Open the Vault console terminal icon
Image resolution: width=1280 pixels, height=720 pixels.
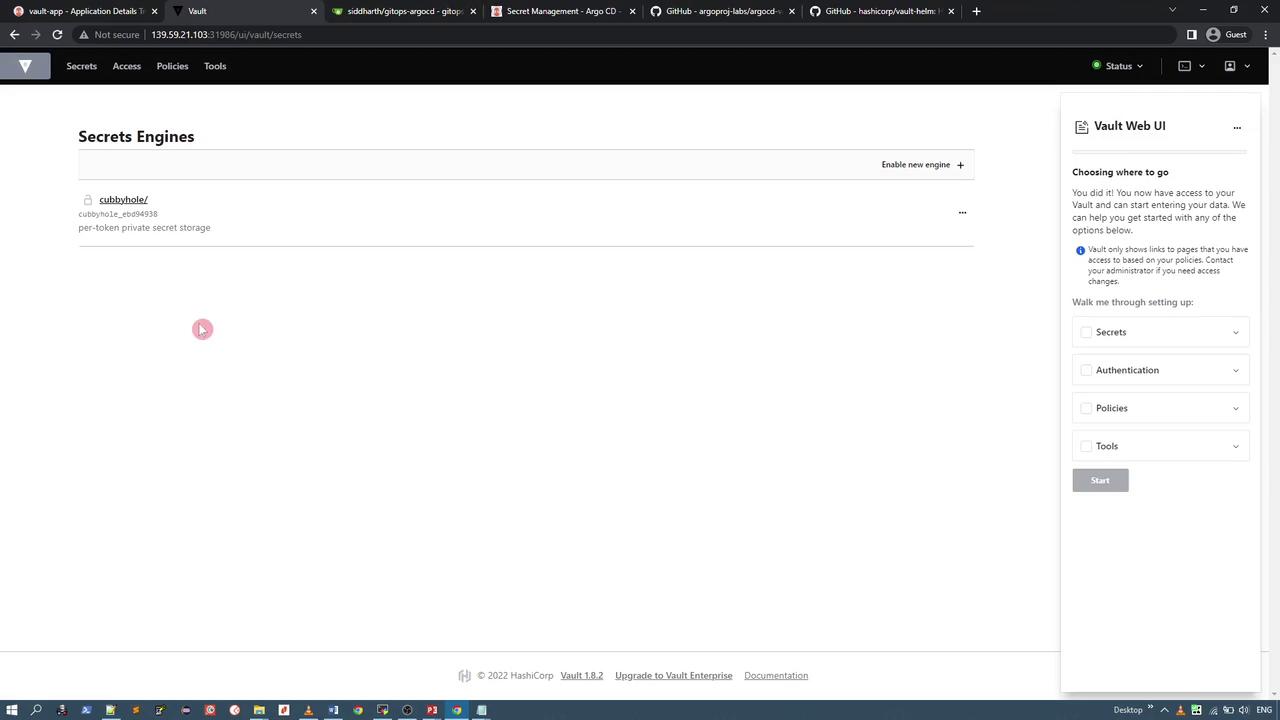coord(1184,66)
